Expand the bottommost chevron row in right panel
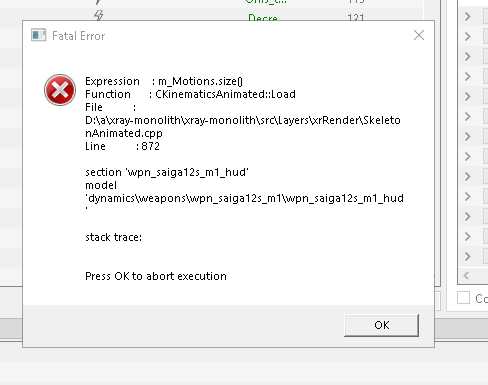 coord(468,256)
